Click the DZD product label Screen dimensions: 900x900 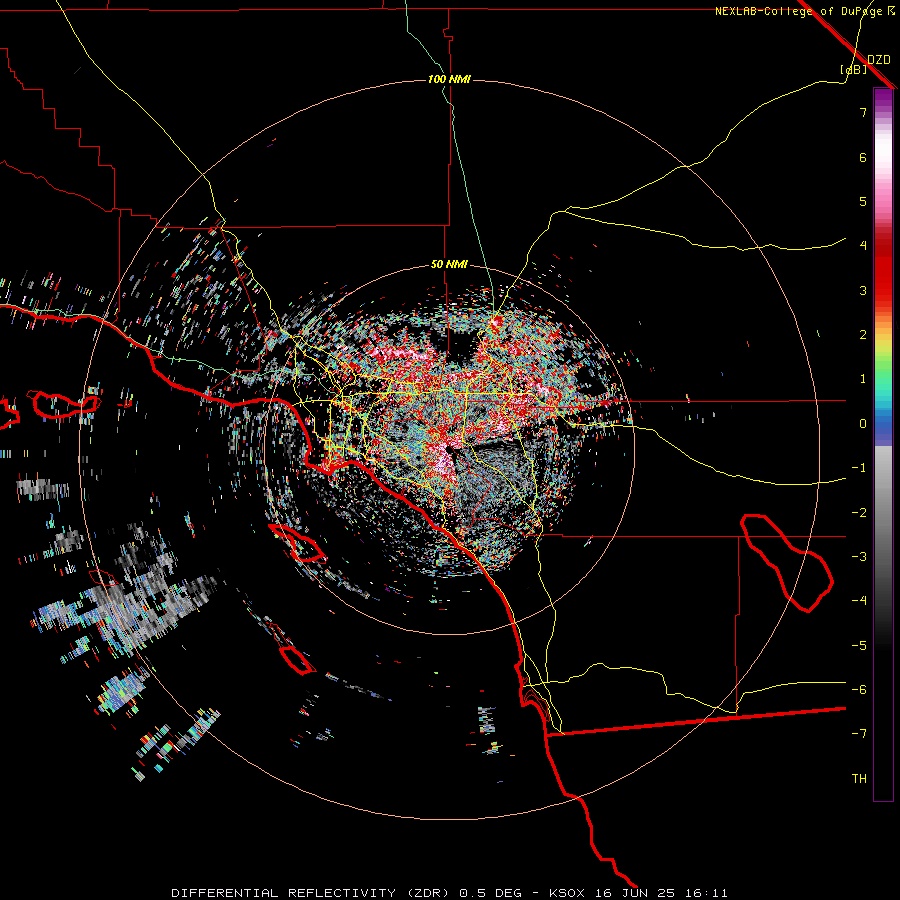(879, 60)
